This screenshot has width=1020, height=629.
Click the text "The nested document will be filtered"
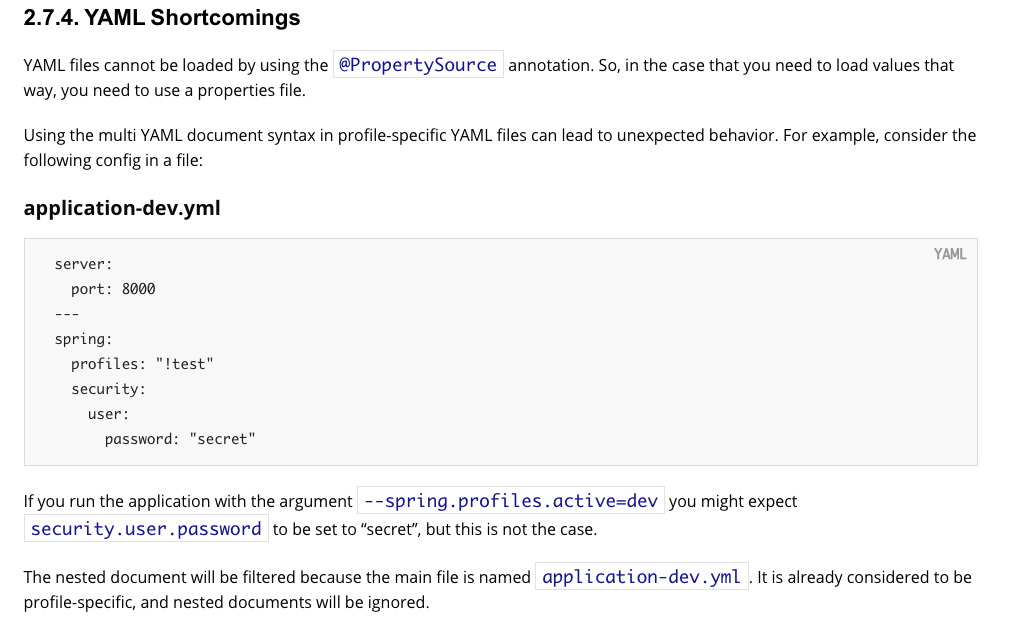(x=277, y=577)
